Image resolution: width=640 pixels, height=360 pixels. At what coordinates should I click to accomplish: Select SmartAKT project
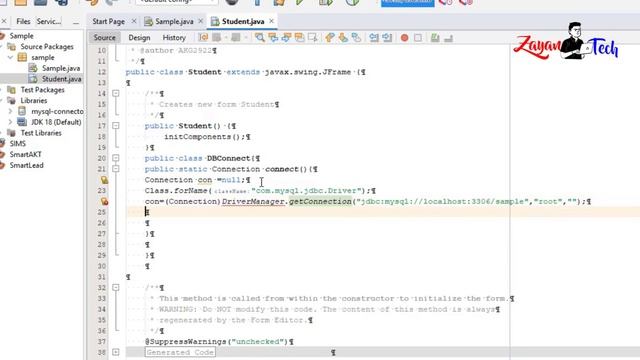click(x=25, y=154)
